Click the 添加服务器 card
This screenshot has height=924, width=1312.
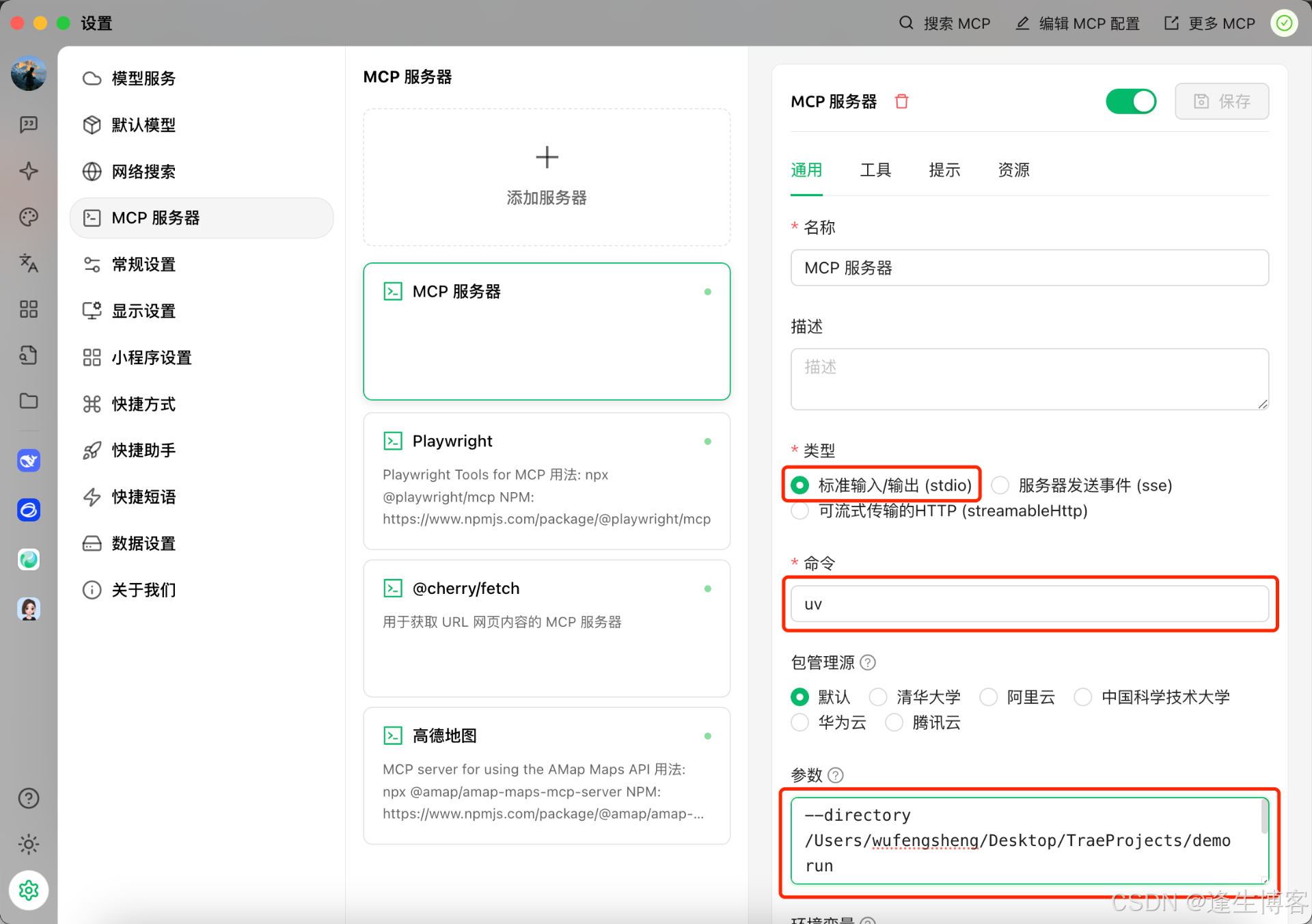(x=547, y=178)
